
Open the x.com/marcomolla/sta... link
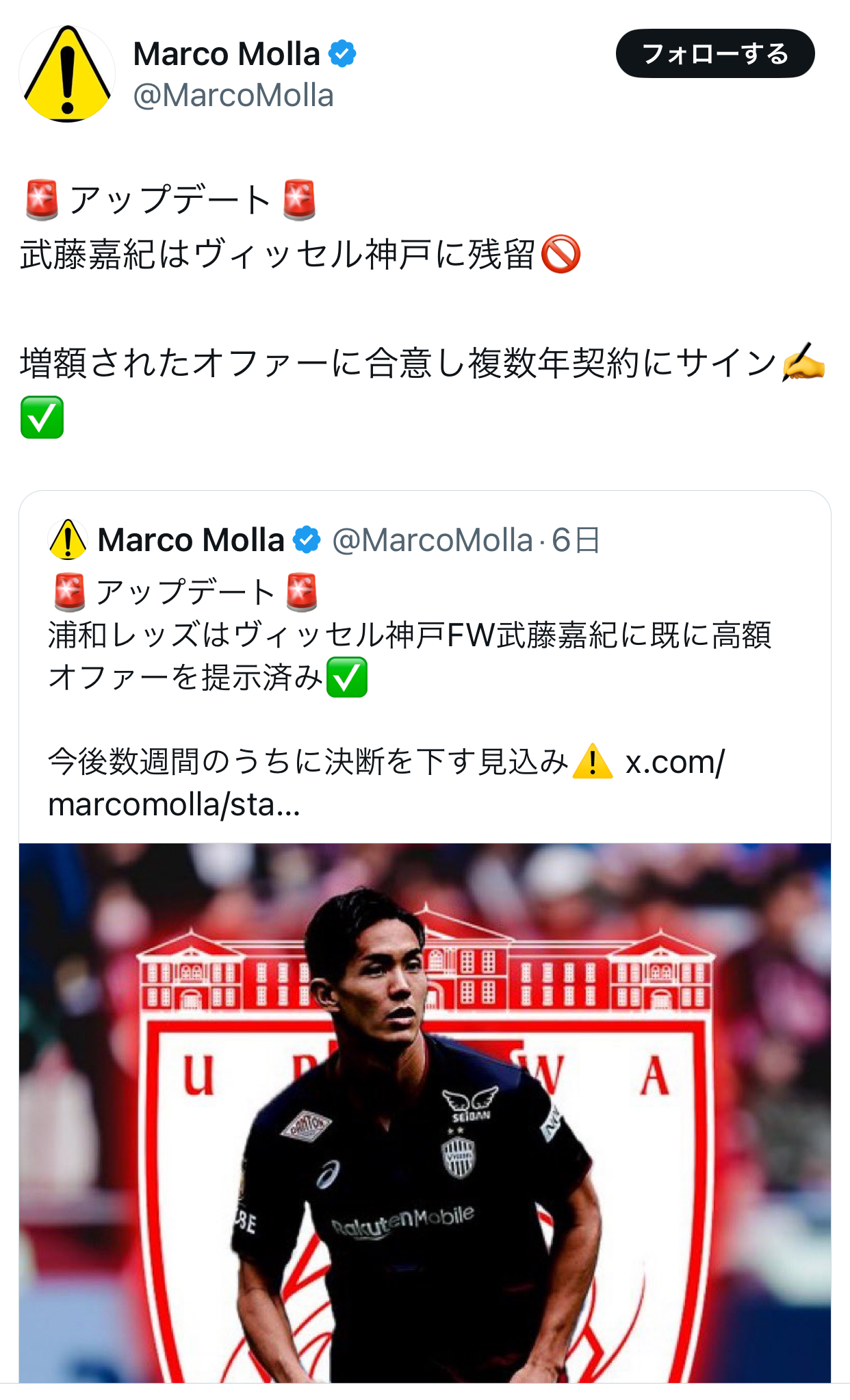387,783
